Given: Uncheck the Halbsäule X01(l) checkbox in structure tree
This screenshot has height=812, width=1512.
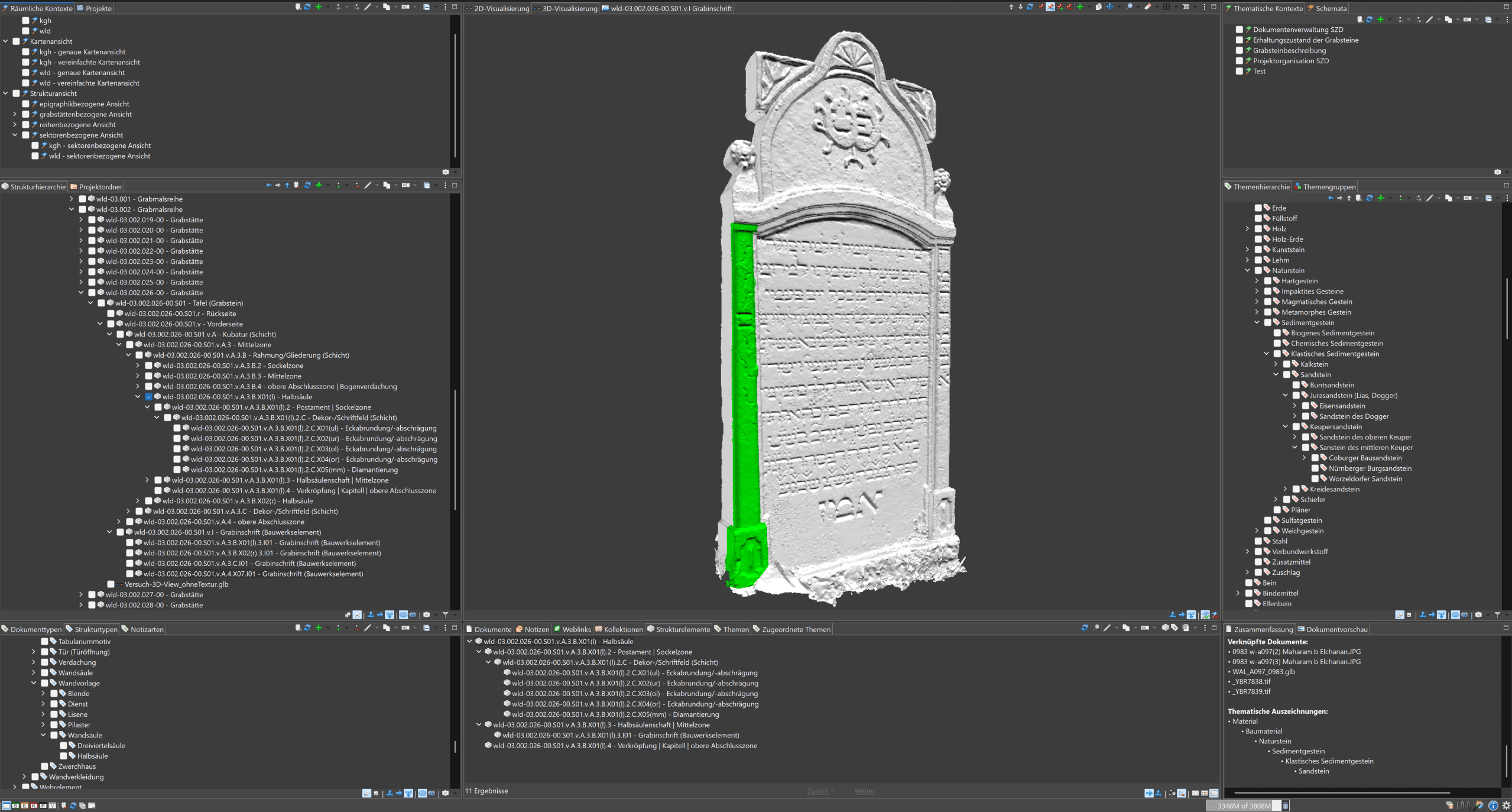Looking at the screenshot, I should 148,397.
